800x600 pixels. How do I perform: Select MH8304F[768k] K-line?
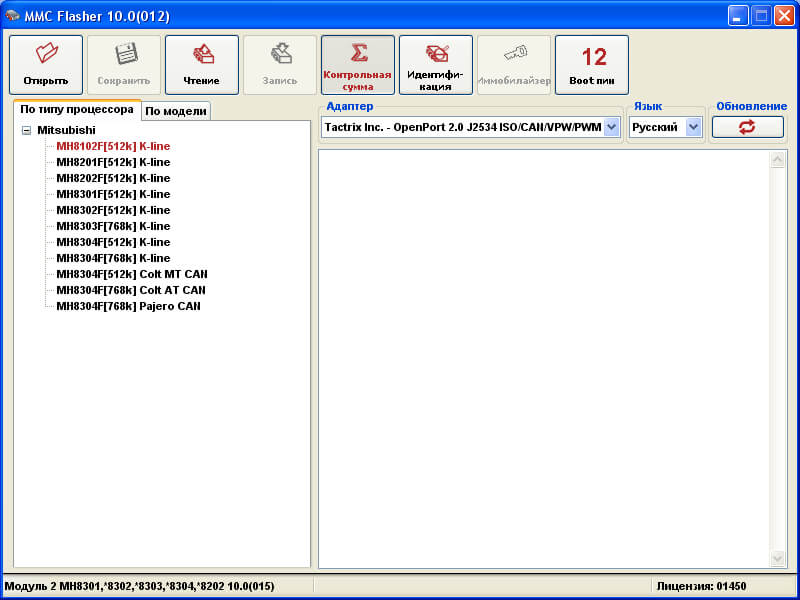tap(113, 258)
